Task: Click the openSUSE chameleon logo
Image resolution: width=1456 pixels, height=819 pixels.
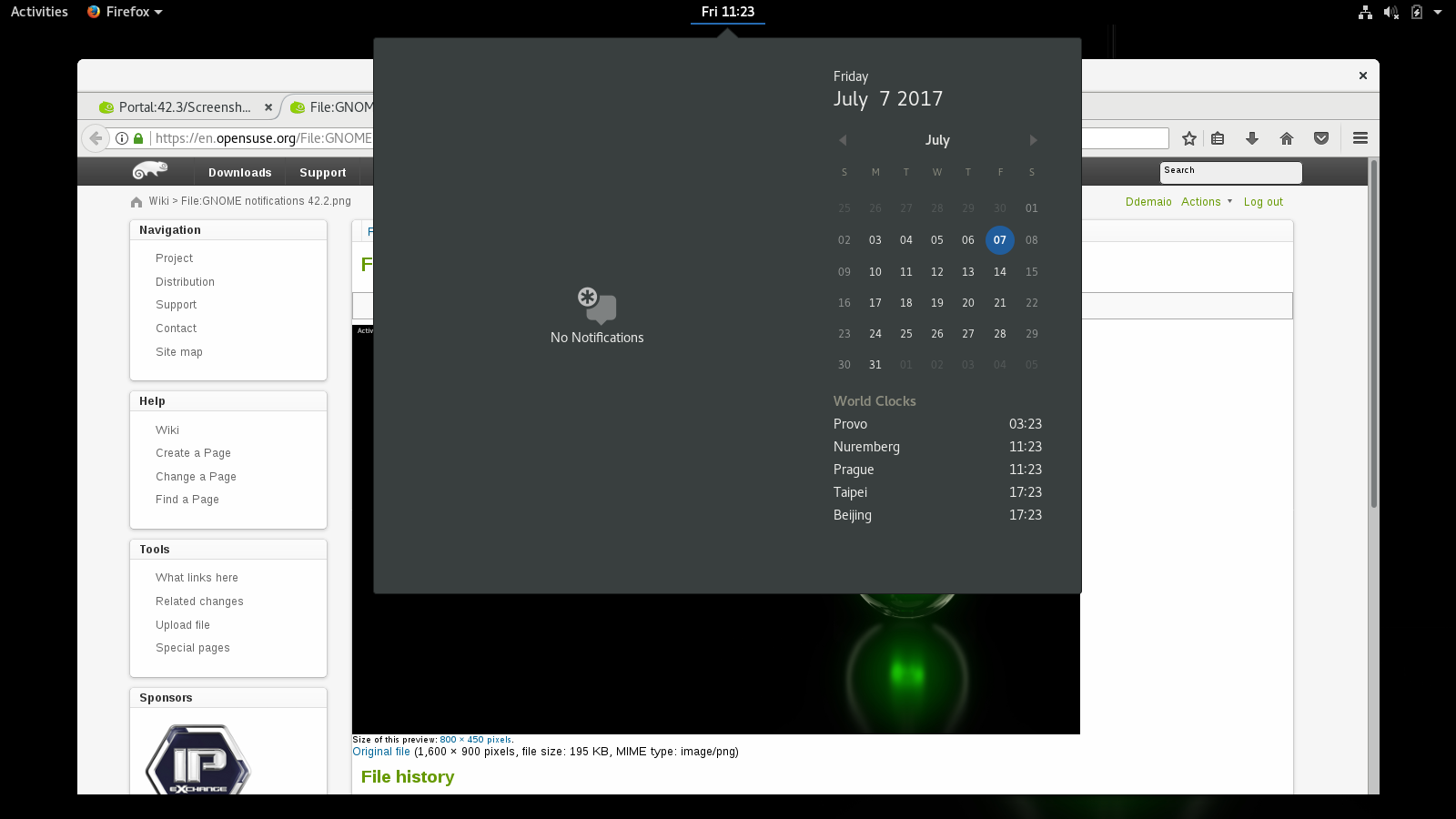Action: point(150,171)
